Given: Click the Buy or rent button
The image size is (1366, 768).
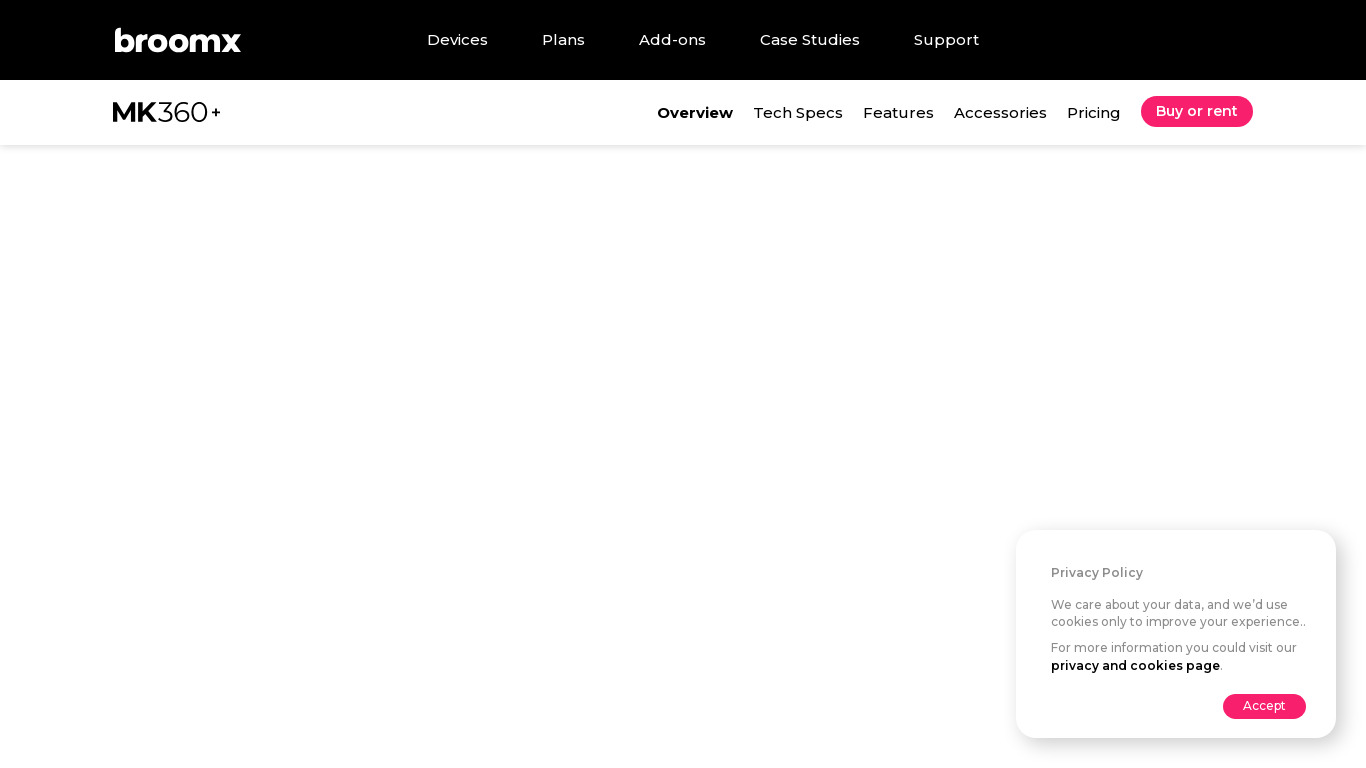Looking at the screenshot, I should (1197, 111).
